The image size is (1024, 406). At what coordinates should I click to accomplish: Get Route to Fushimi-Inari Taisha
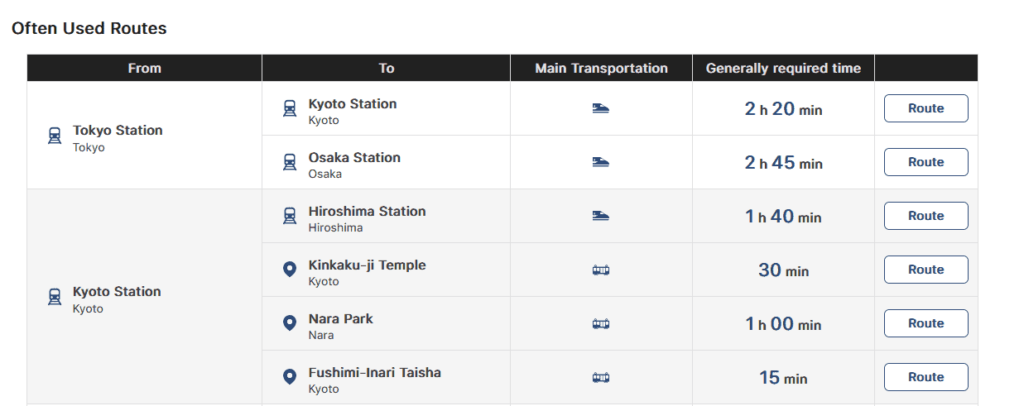pyautogui.click(x=925, y=377)
